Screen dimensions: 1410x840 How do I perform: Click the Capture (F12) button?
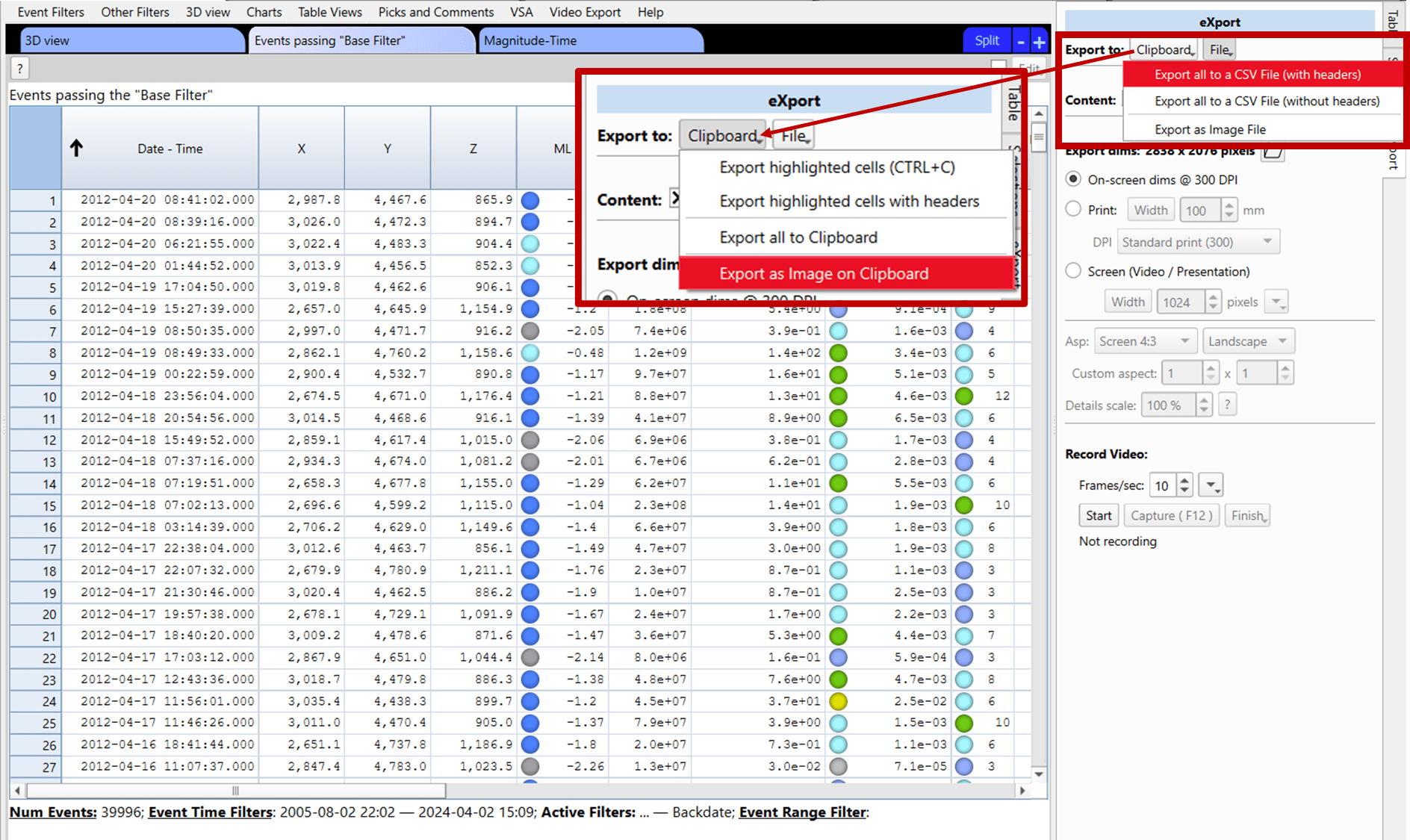point(1171,515)
